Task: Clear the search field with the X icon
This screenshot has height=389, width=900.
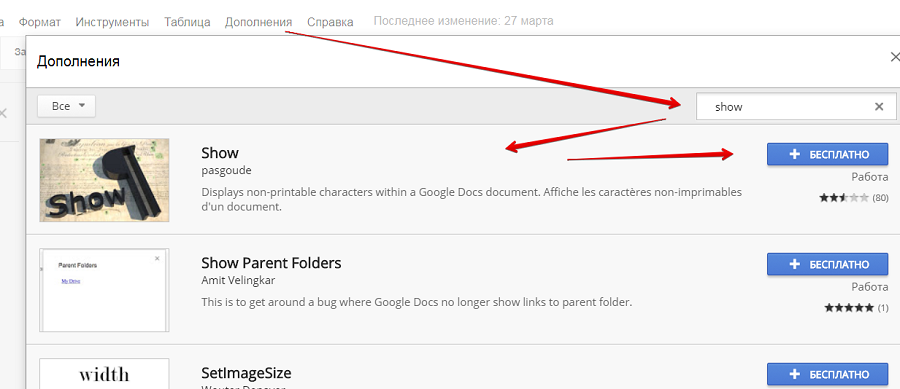Action: [x=879, y=107]
